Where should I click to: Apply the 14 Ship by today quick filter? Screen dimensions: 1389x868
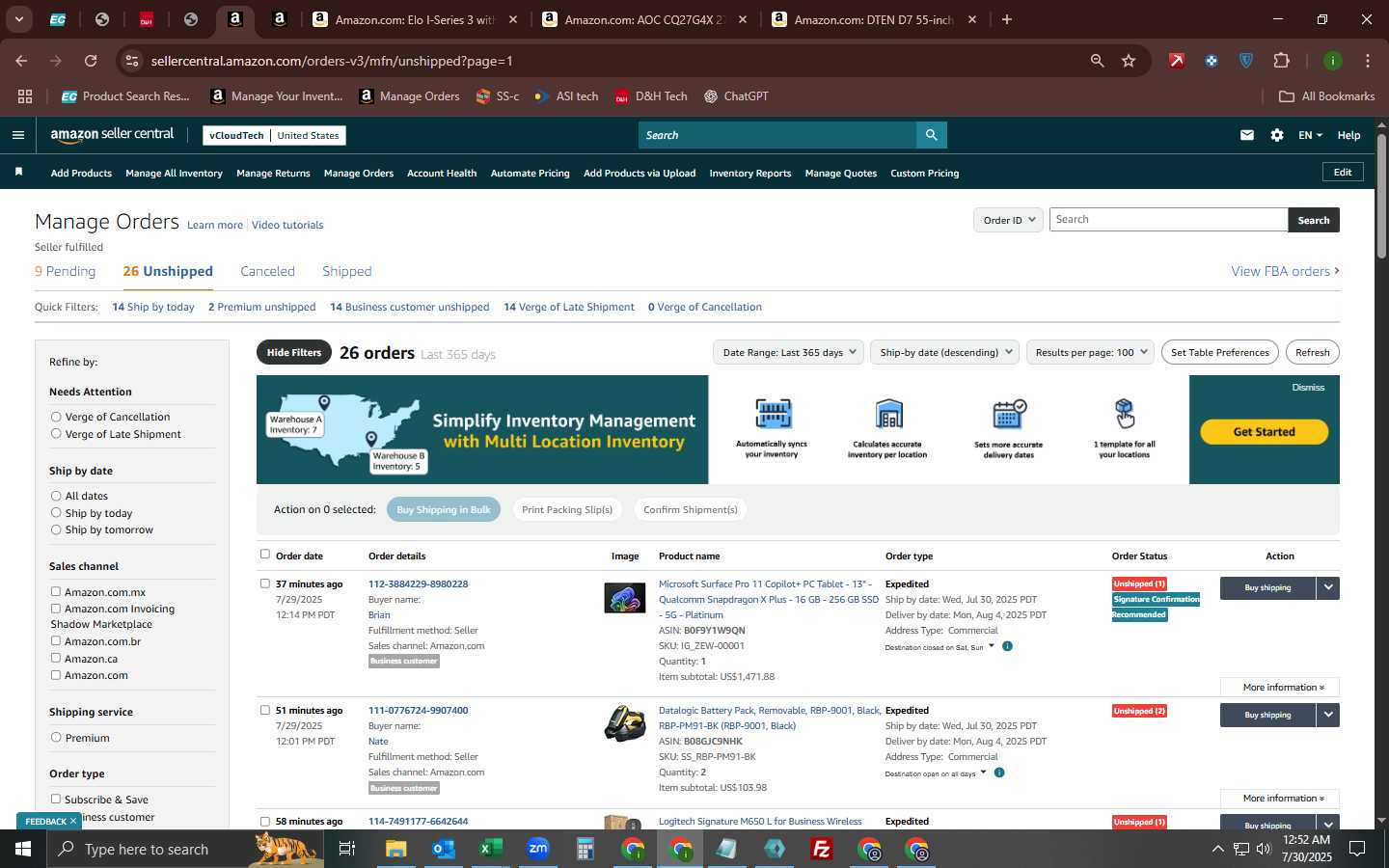tap(153, 307)
